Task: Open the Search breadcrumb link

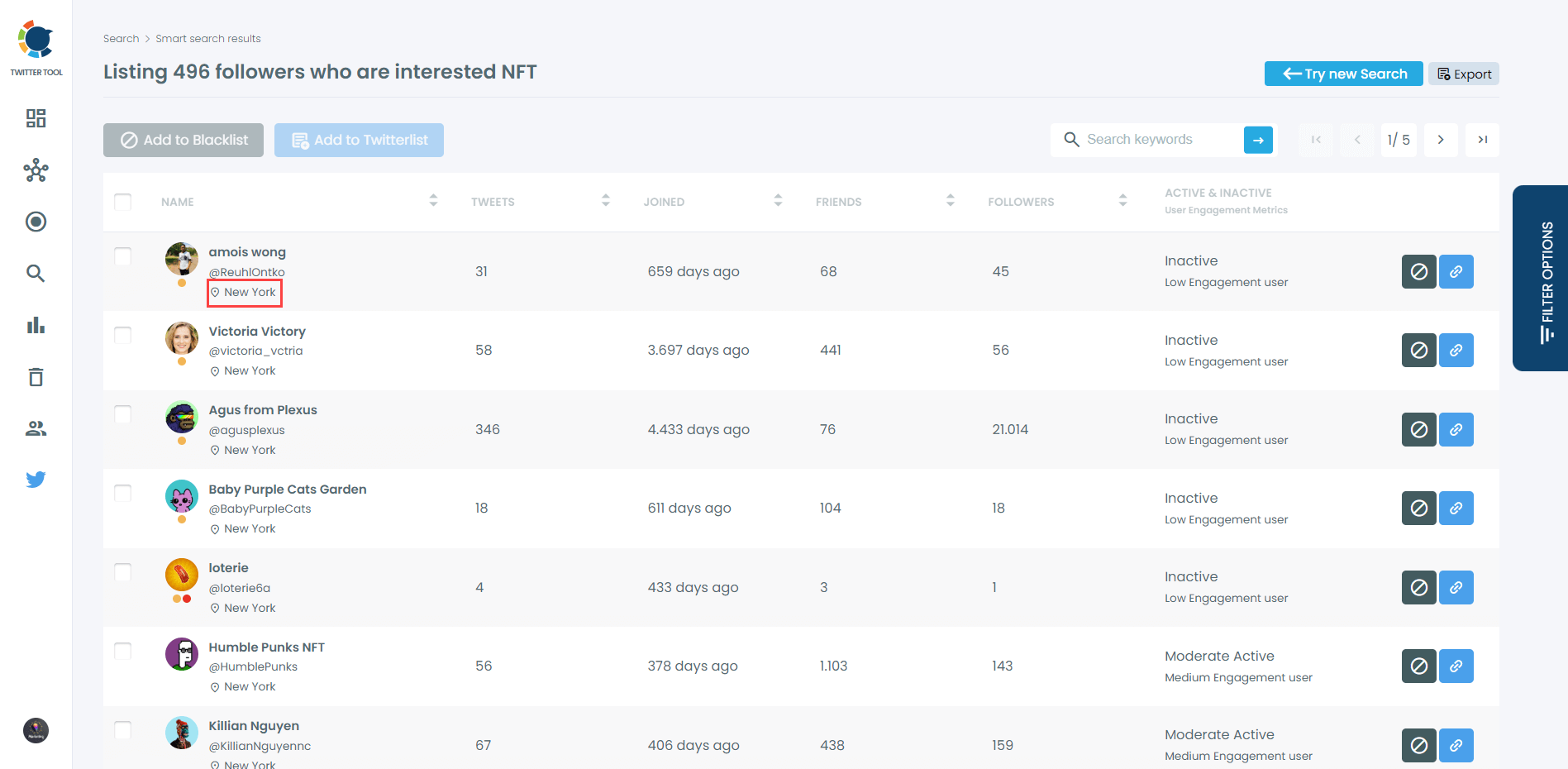Action: click(x=121, y=38)
